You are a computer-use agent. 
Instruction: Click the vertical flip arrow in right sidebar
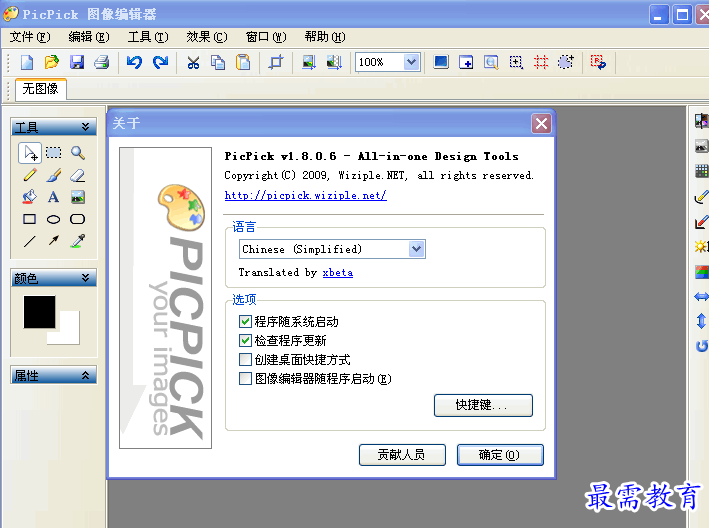coord(701,321)
